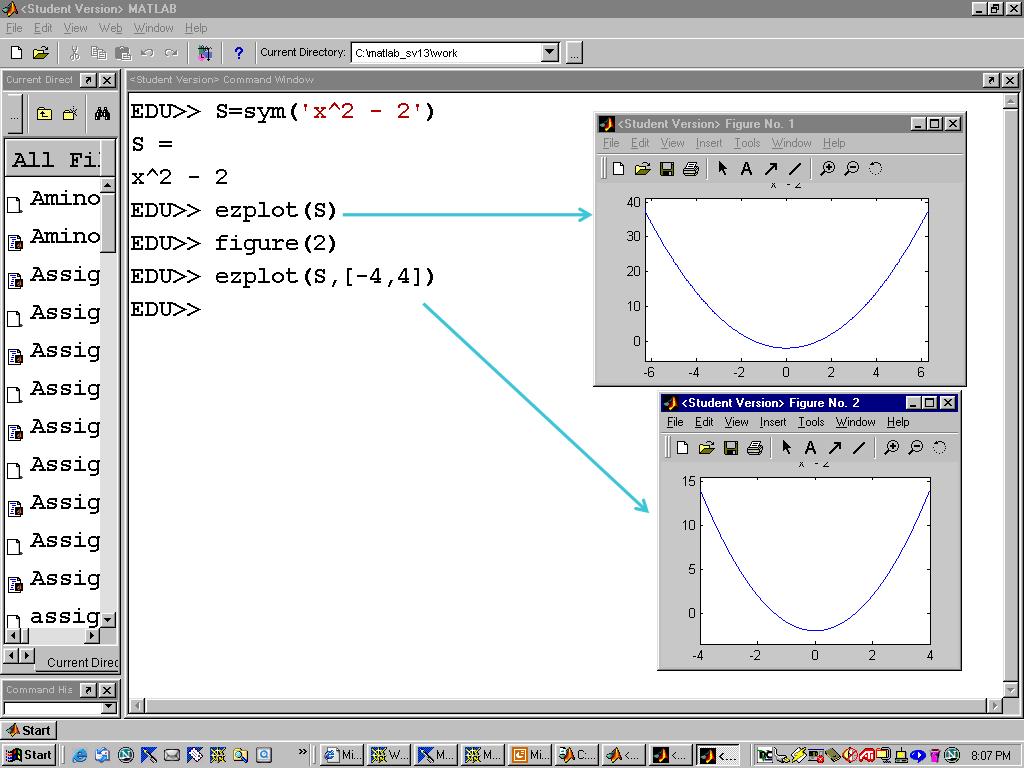Select the first Amino file in list
This screenshot has width=1024, height=768.
[54, 199]
